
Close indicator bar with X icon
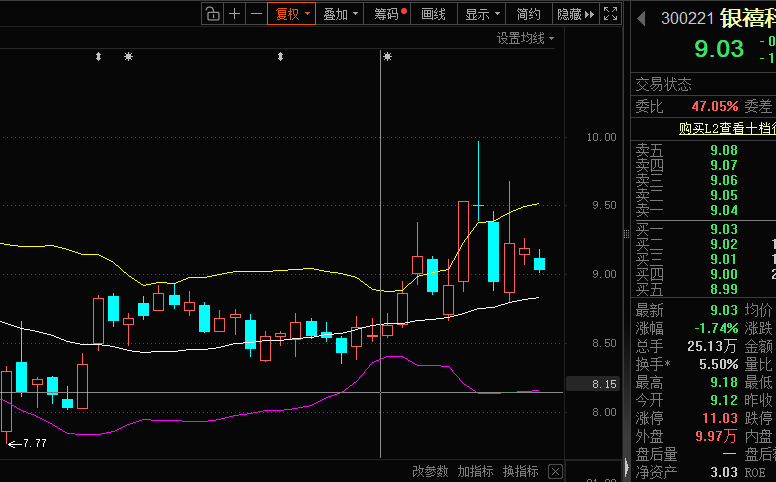555,472
